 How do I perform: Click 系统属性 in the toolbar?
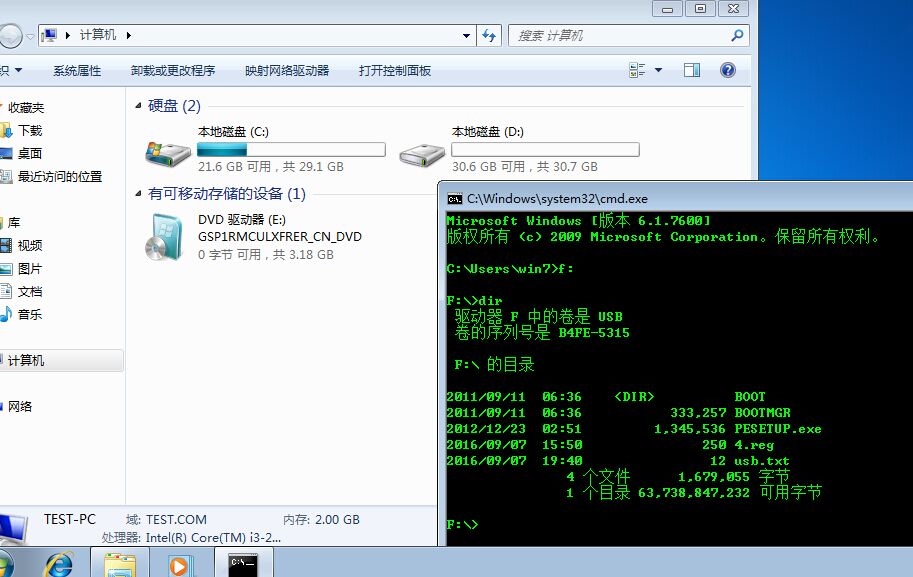click(x=77, y=71)
